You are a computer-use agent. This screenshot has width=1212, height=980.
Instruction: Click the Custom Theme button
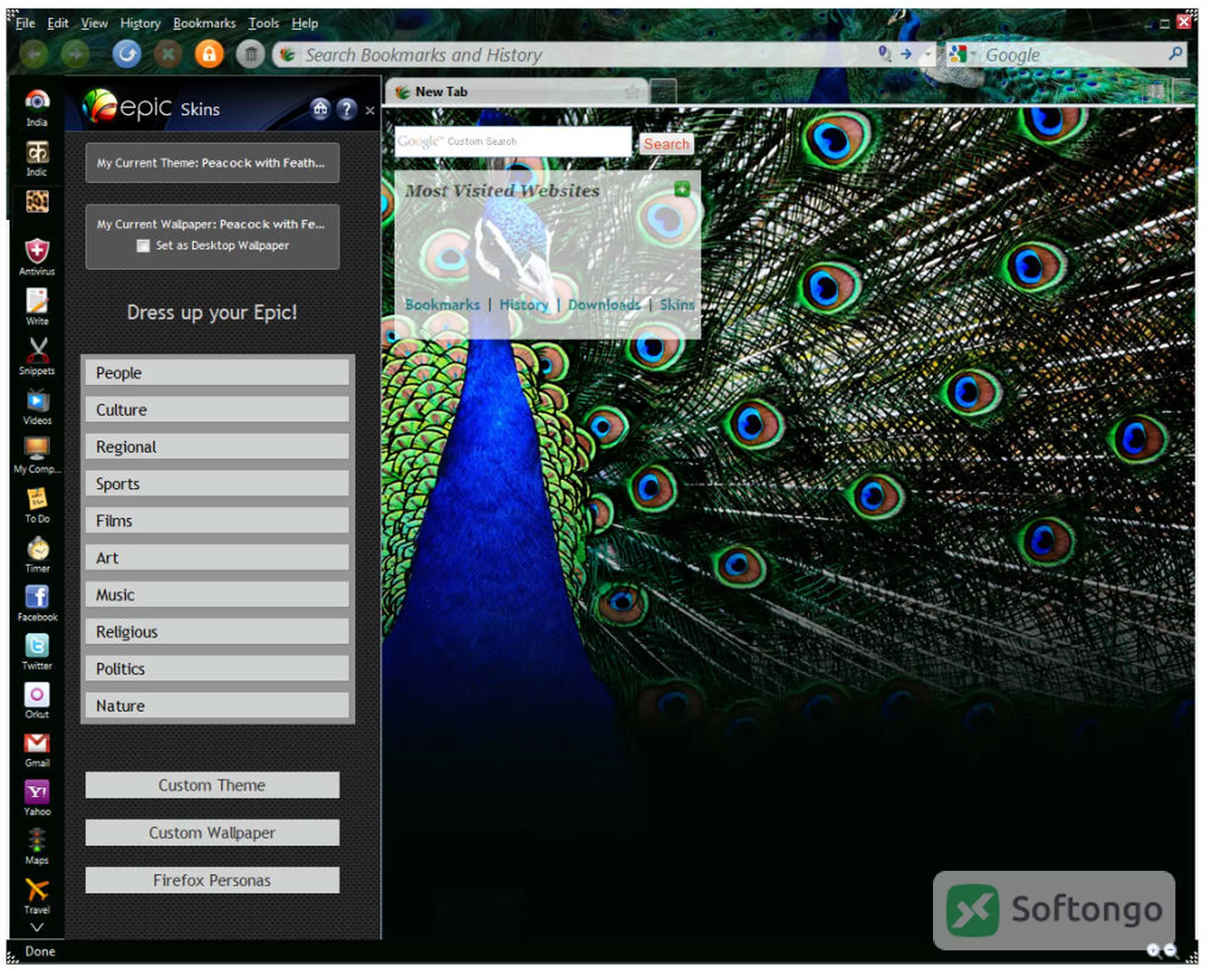pyautogui.click(x=213, y=786)
